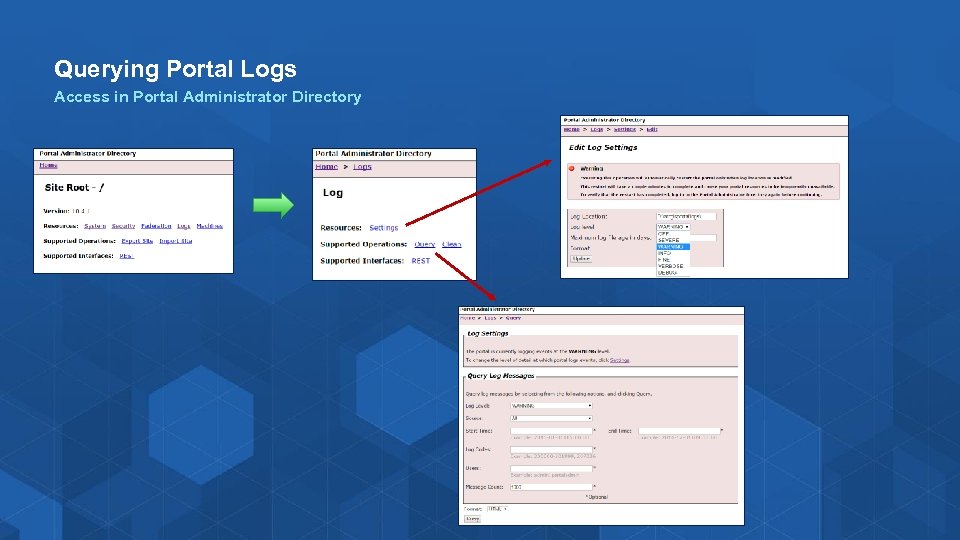The width and height of the screenshot is (960, 540).
Task: Click 'Querying Portal Logs' slide title
Action: [x=175, y=69]
